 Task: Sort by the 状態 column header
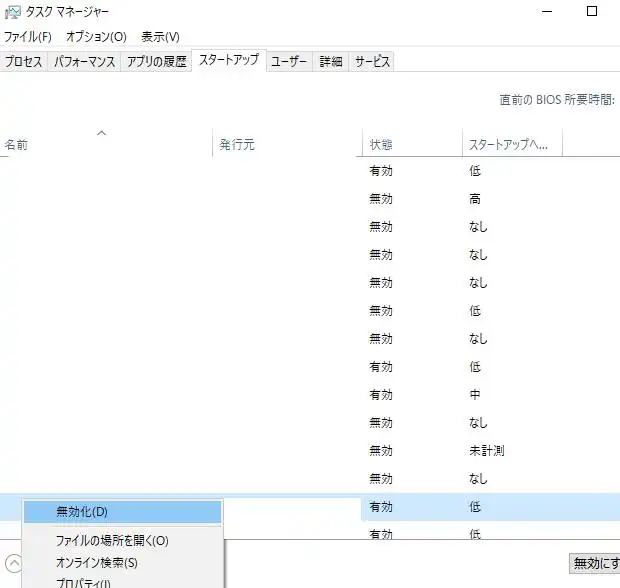click(381, 145)
